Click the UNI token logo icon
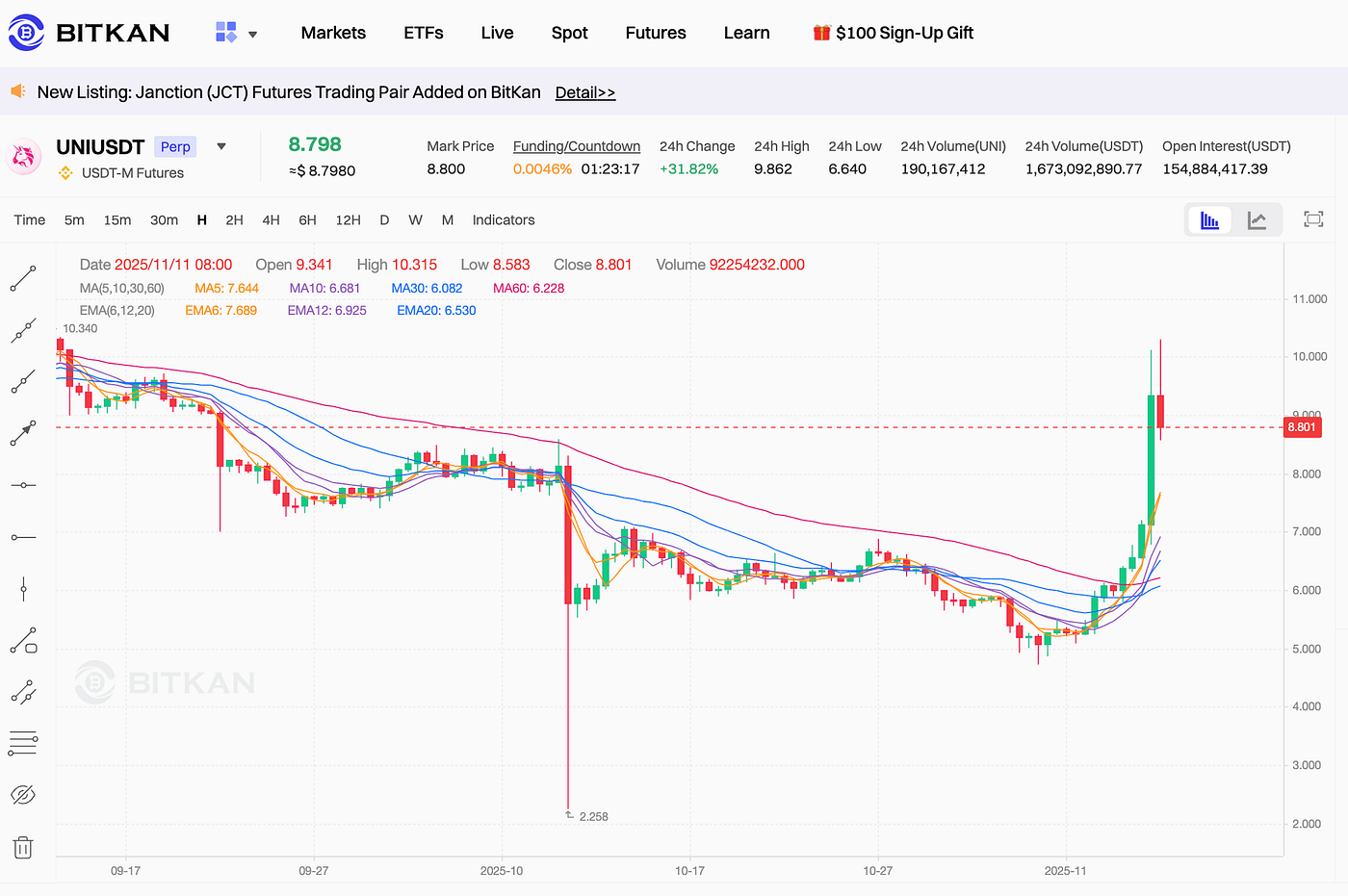Image resolution: width=1348 pixels, height=896 pixels. 24,157
